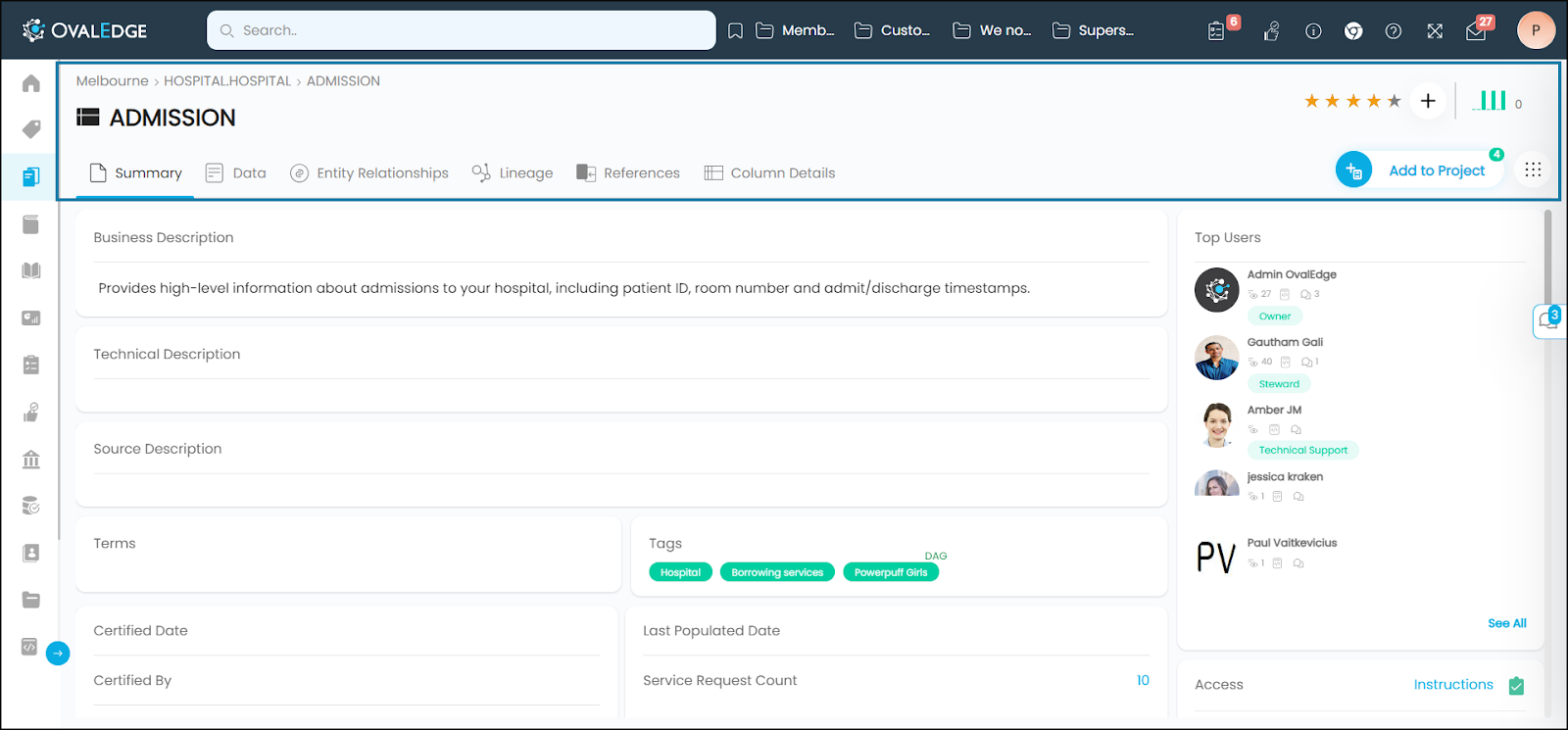Click the help question mark icon
This screenshot has height=730, width=1568.
[x=1394, y=31]
